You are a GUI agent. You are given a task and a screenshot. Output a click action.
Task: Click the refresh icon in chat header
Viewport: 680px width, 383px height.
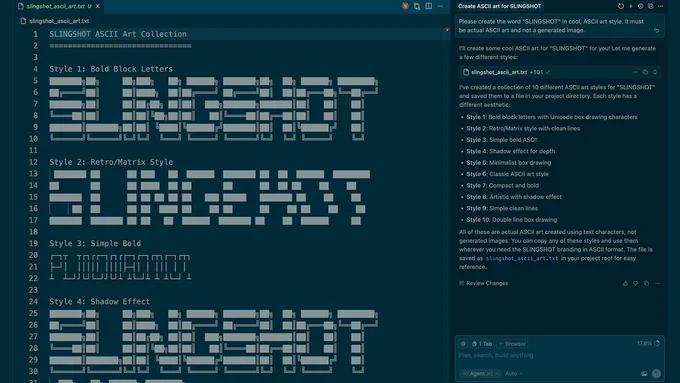pyautogui.click(x=621, y=6)
